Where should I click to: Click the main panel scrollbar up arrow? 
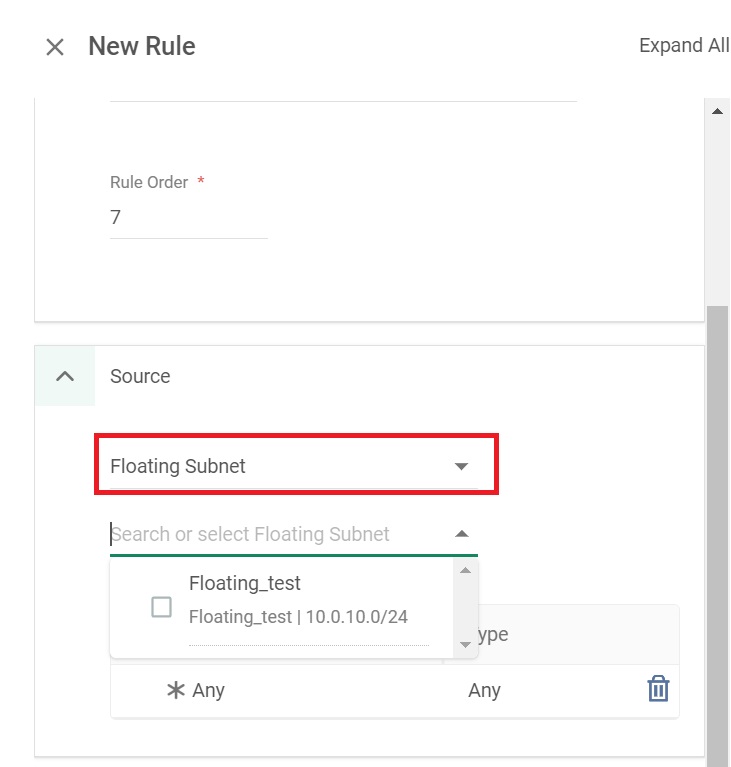tap(717, 111)
